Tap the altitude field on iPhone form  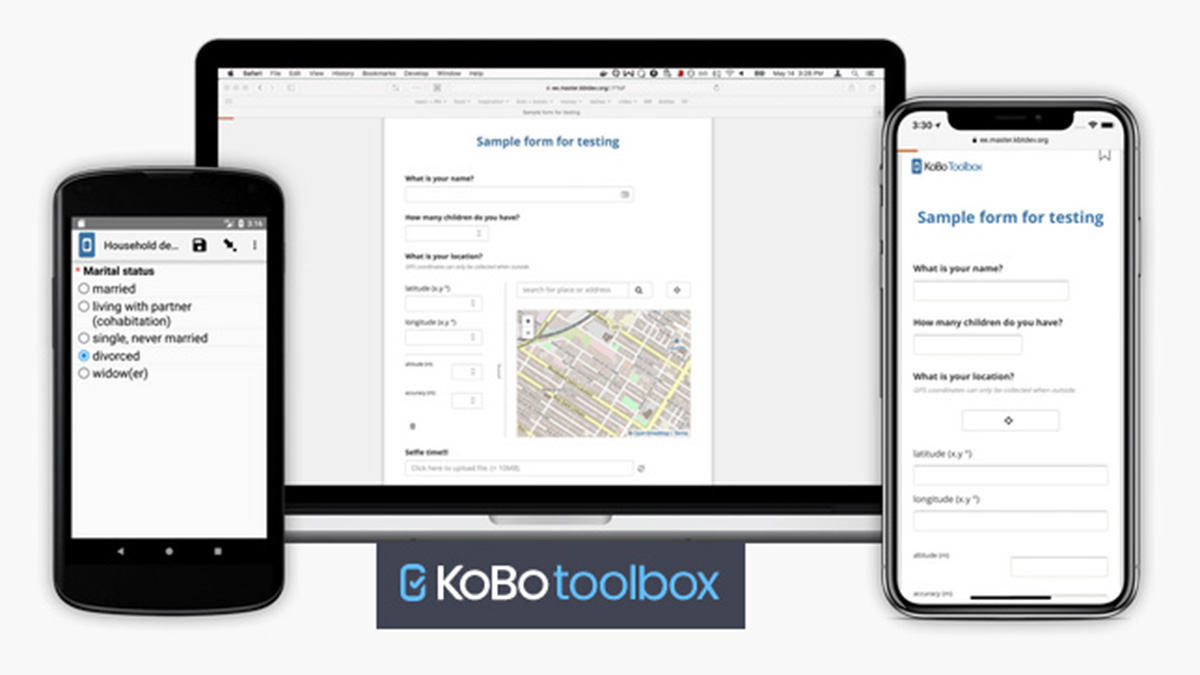click(1059, 567)
